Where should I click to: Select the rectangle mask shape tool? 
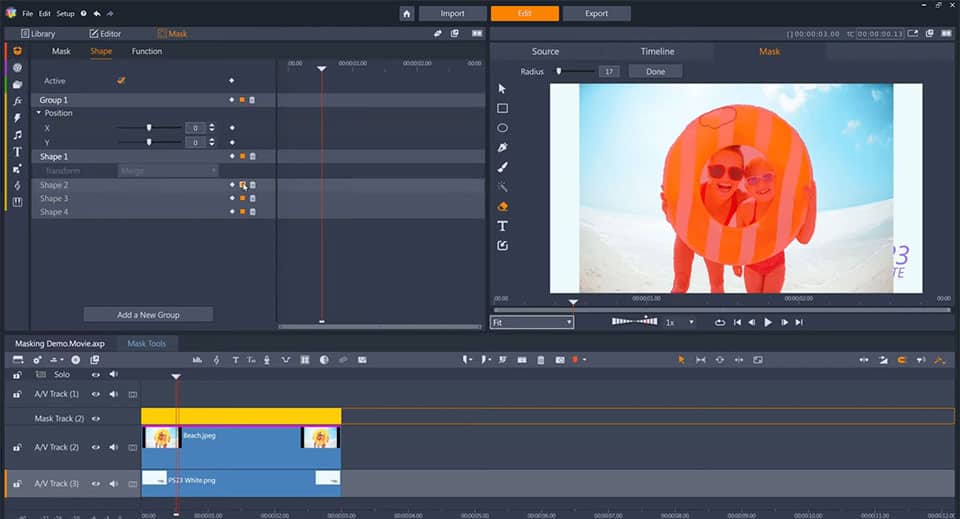click(502, 108)
